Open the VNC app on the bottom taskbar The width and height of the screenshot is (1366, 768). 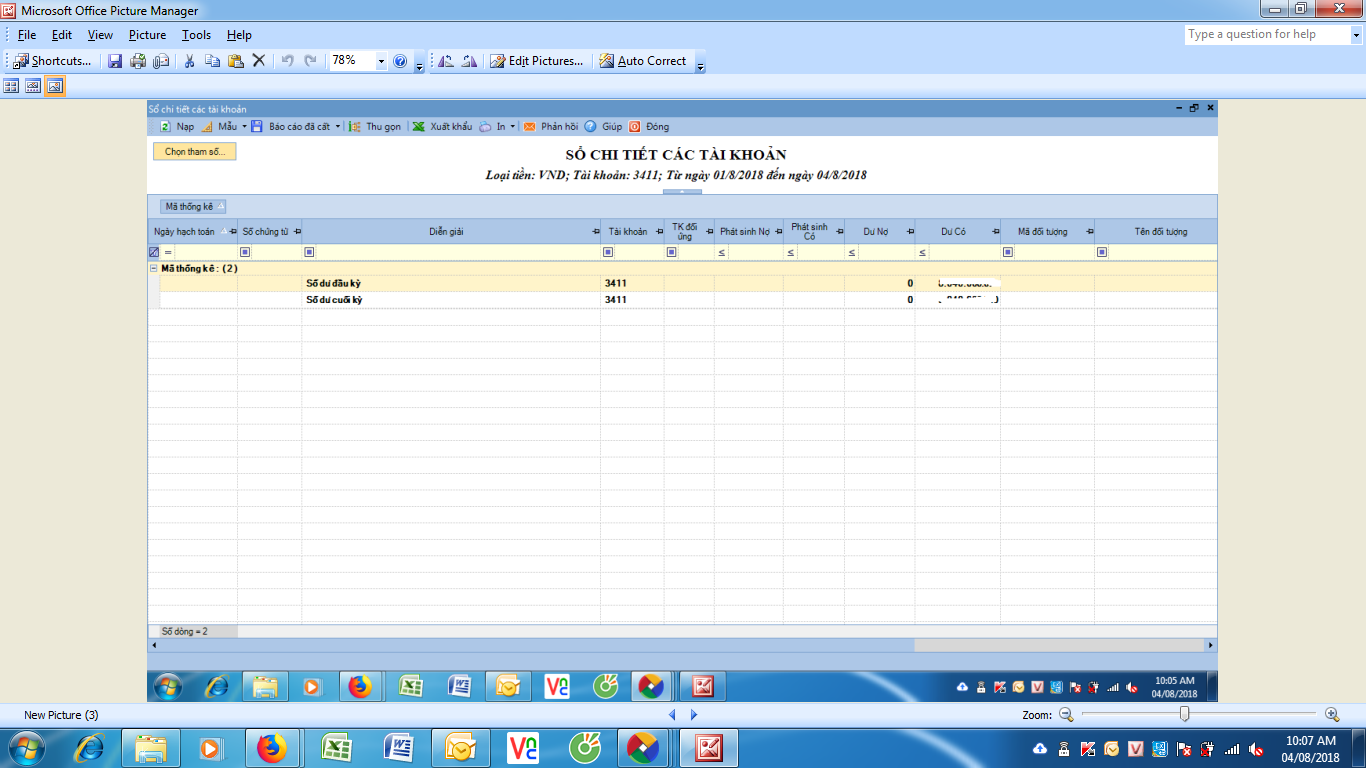click(523, 748)
